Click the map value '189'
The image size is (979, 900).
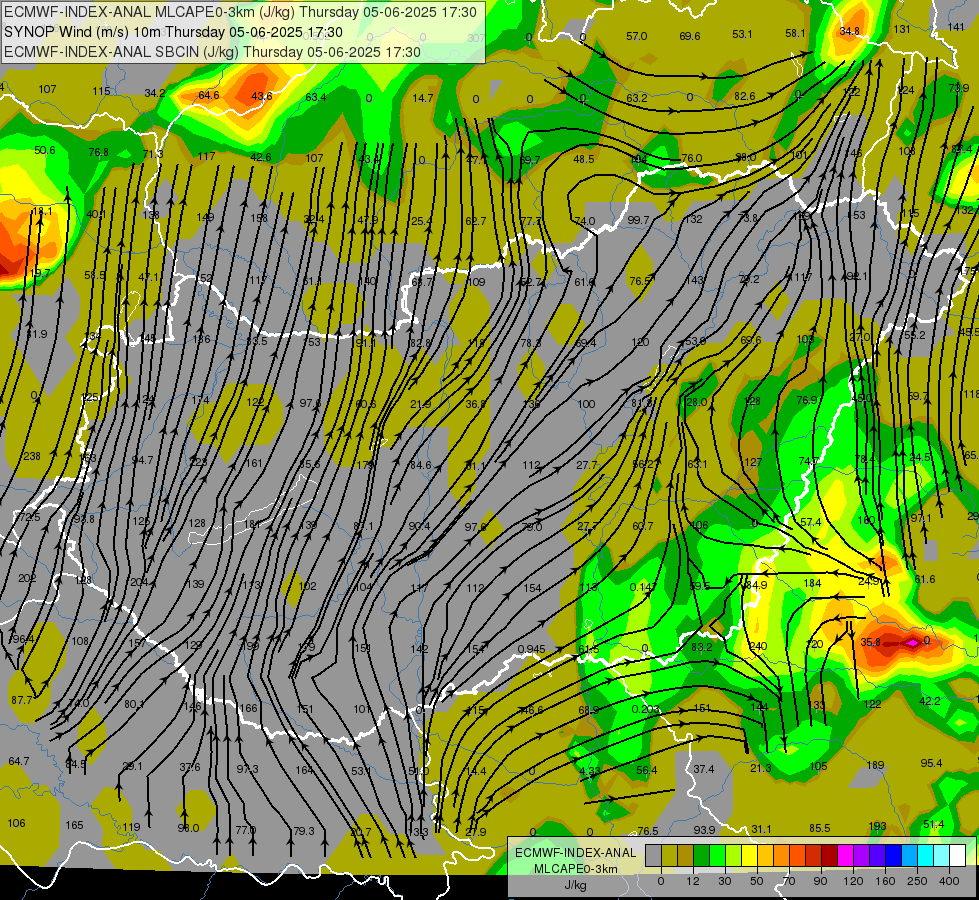(875, 765)
